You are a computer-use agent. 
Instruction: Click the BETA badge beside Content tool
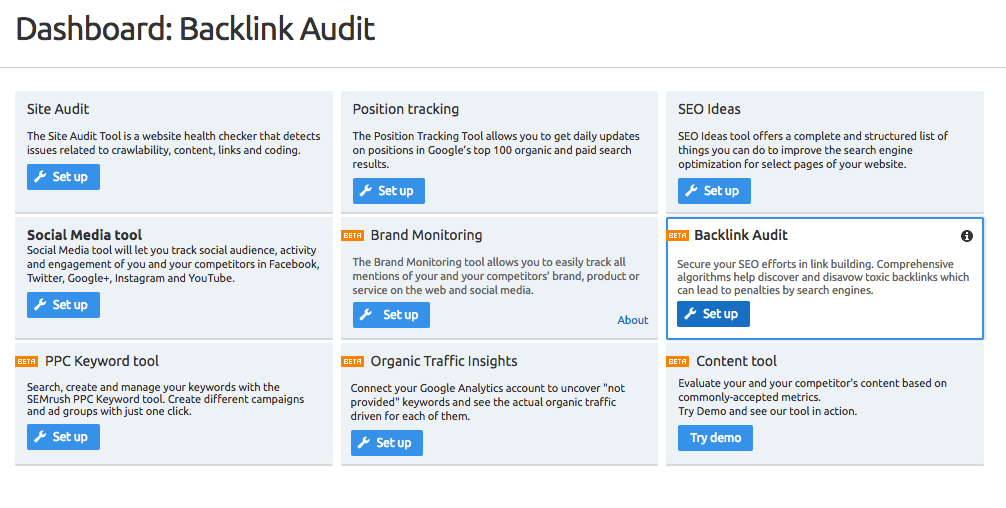coord(678,362)
